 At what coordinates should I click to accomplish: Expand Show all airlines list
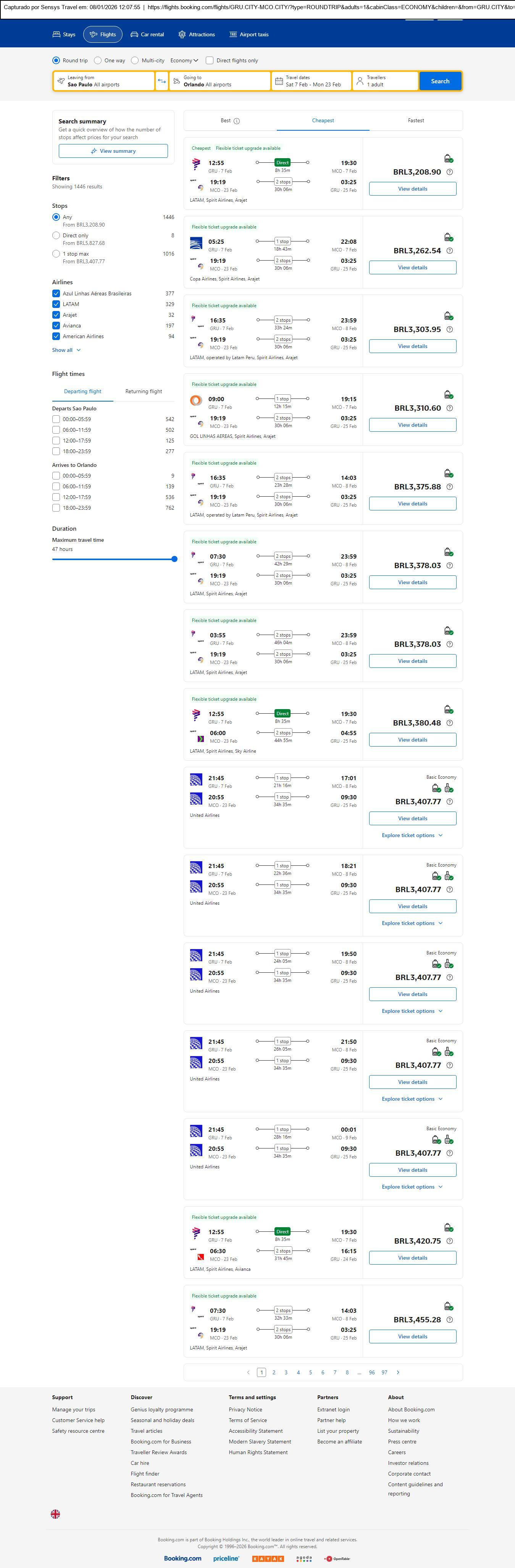pos(66,350)
